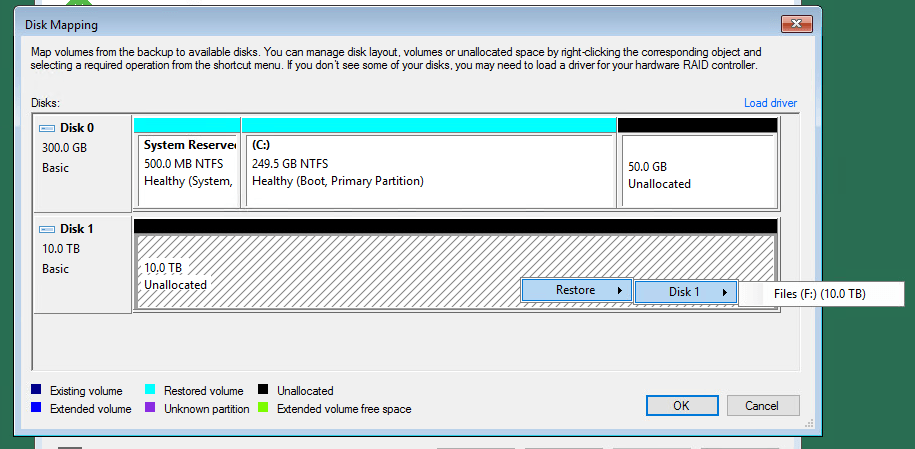Image resolution: width=915 pixels, height=449 pixels.
Task: Click the Extended volume legend swatch
Action: coord(36,408)
